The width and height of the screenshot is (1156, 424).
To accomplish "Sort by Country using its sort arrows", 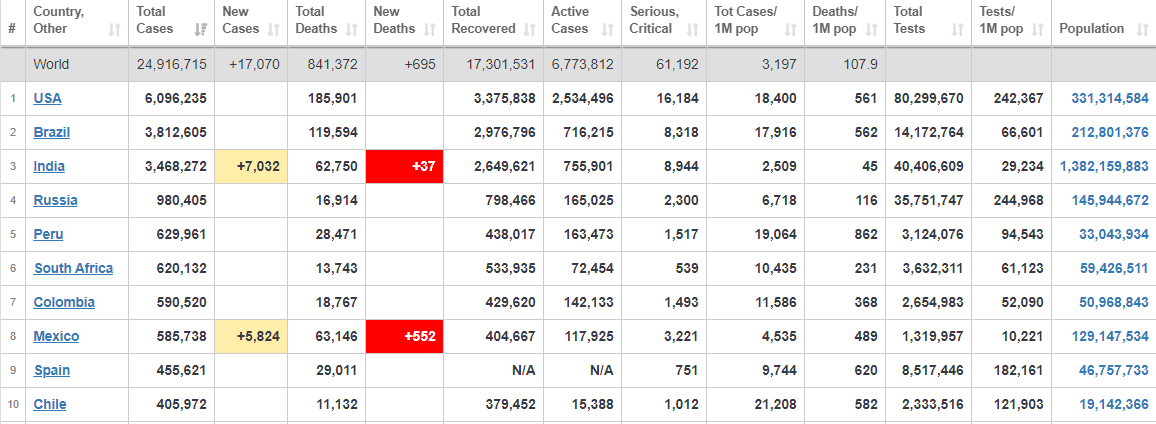I will [114, 29].
